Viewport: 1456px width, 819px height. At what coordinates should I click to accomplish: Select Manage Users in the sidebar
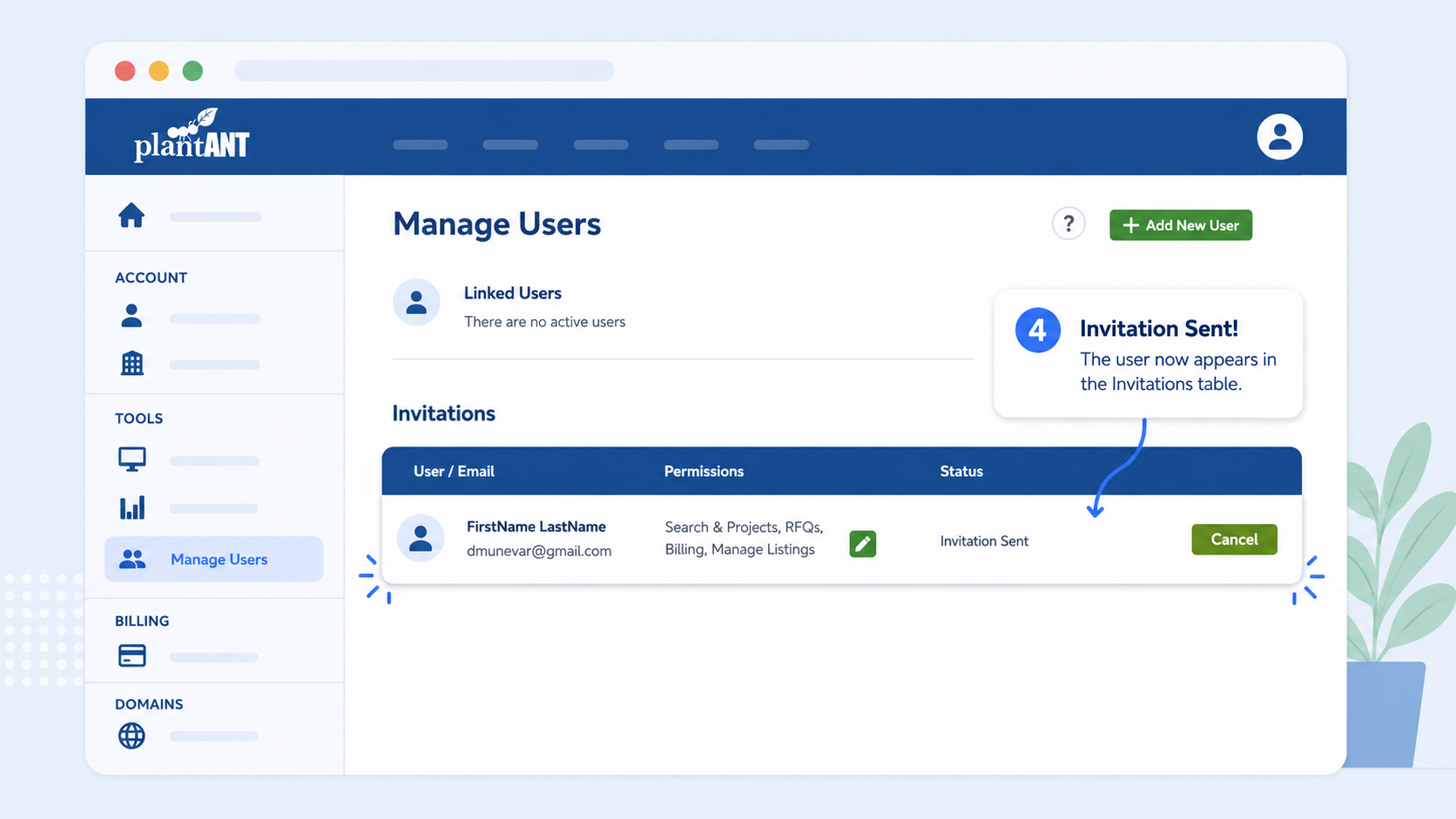tap(214, 559)
